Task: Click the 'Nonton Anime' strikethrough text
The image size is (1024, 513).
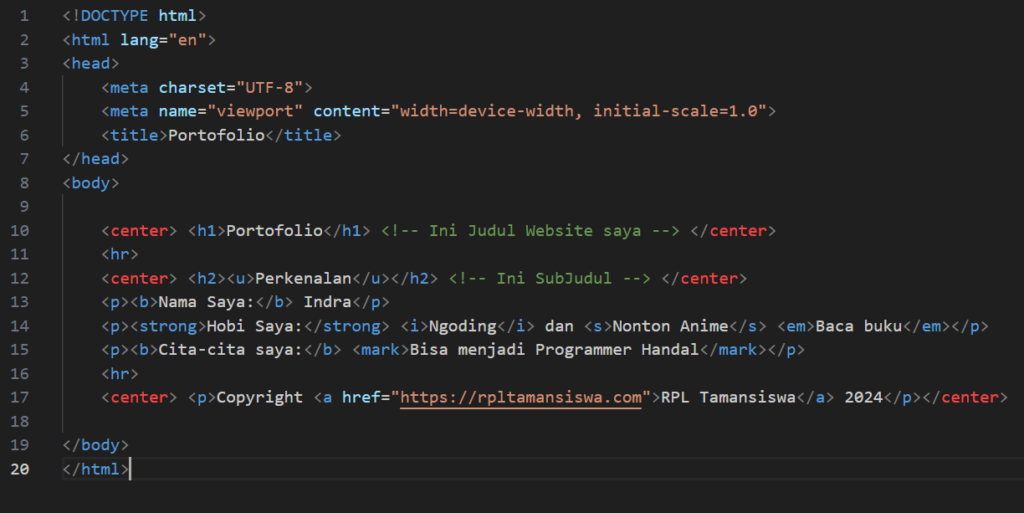Action: (x=670, y=326)
